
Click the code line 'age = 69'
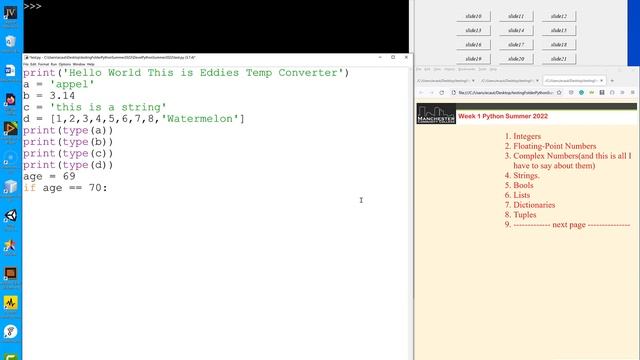coord(49,176)
